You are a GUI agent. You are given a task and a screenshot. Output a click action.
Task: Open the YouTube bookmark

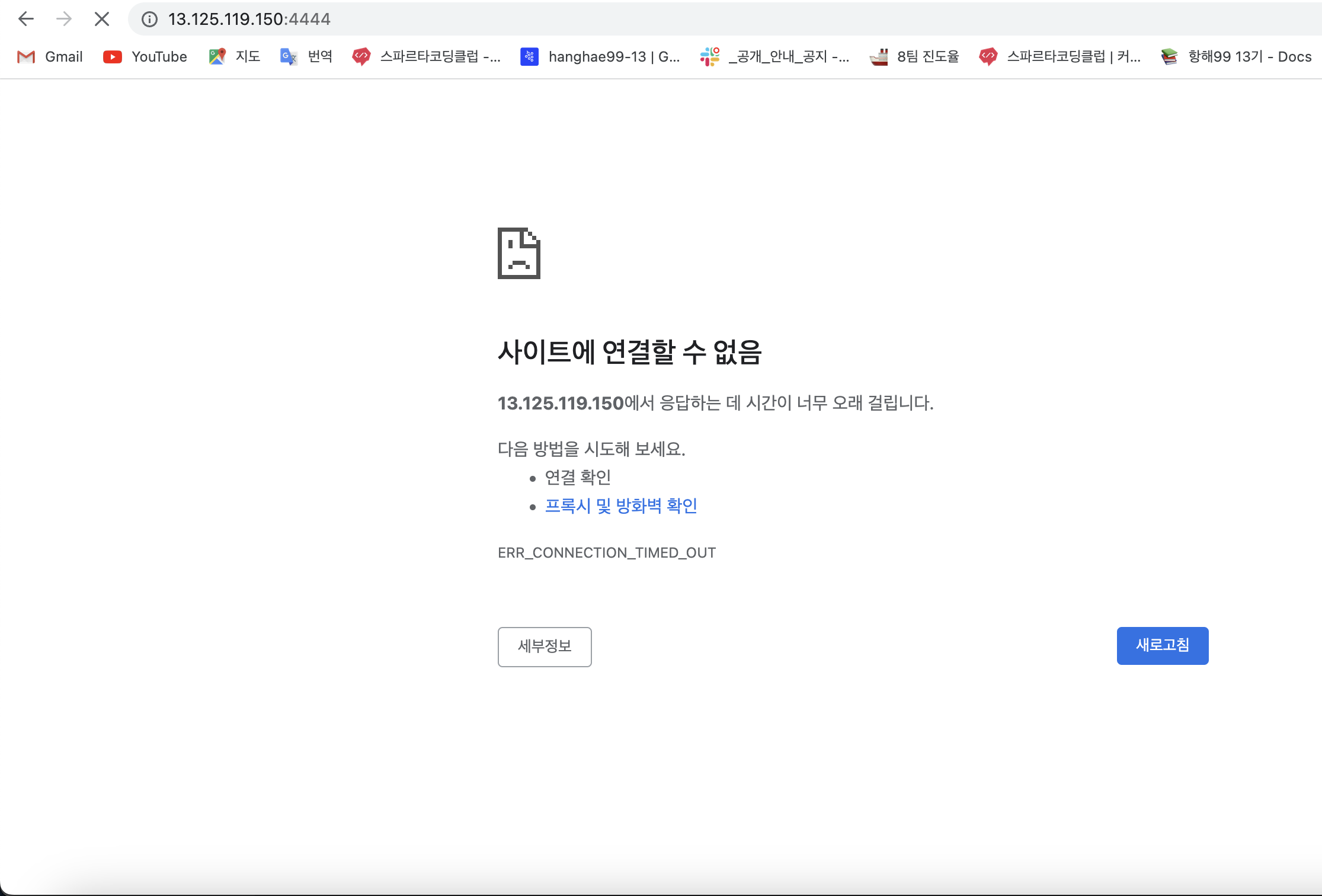[145, 56]
